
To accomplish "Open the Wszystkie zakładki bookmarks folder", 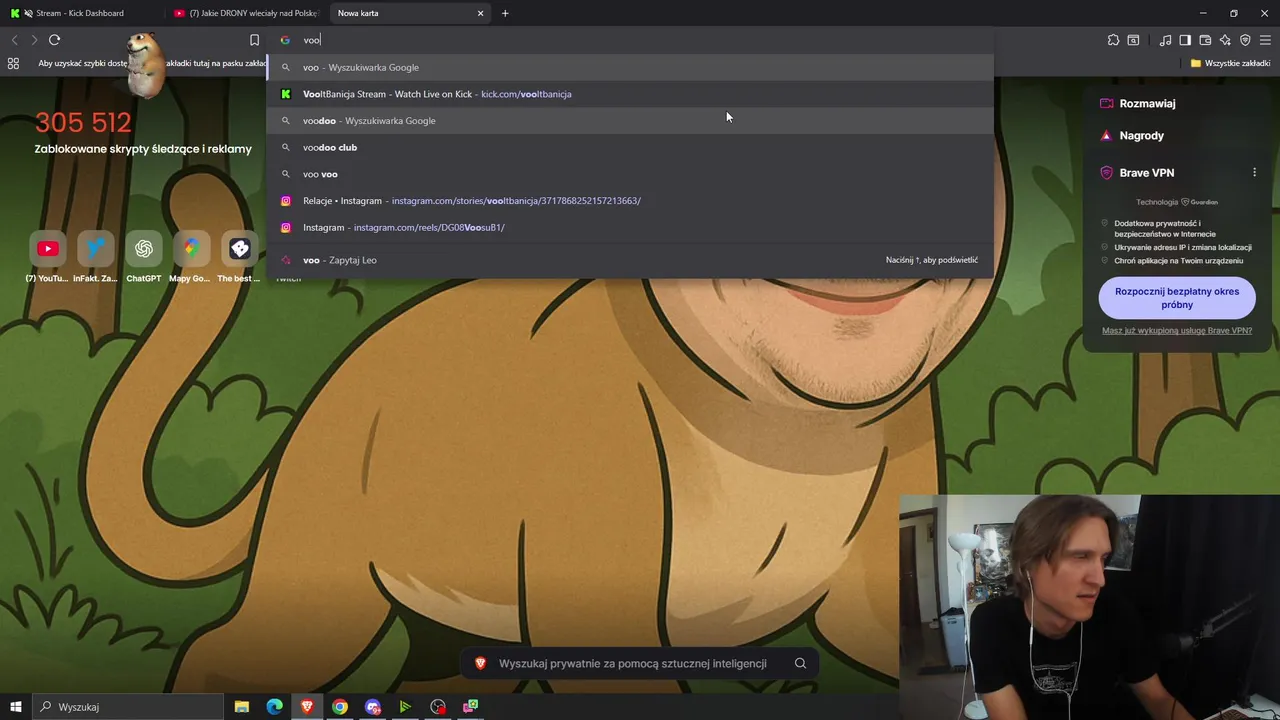I will pyautogui.click(x=1230, y=63).
